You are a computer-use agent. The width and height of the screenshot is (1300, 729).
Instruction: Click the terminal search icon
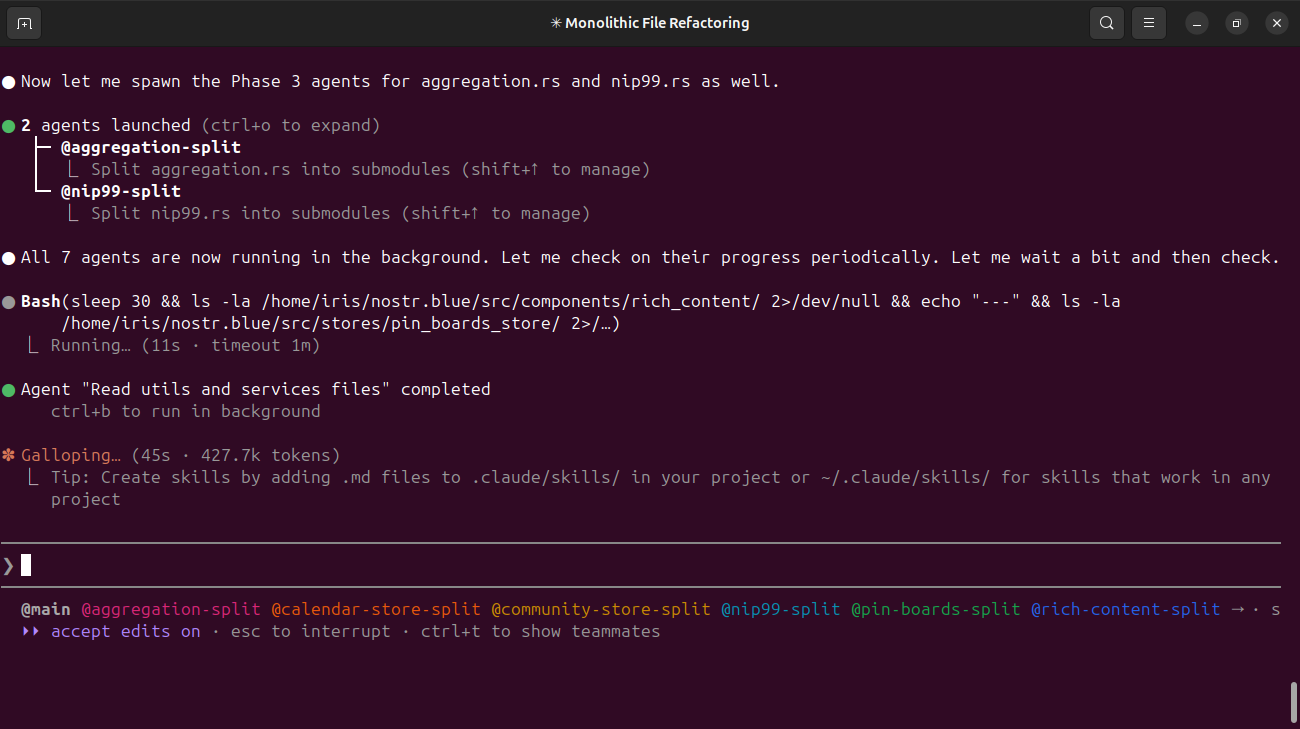click(x=1106, y=23)
